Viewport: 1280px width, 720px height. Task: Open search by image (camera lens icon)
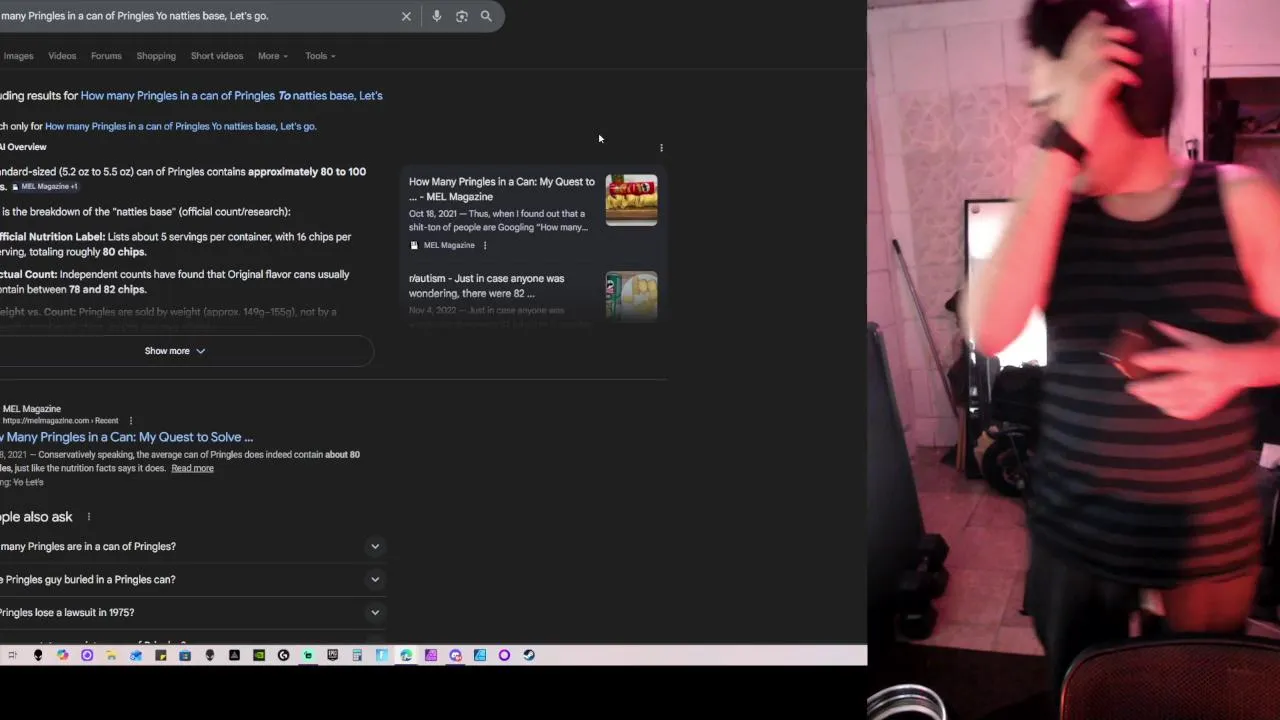pyautogui.click(x=462, y=16)
